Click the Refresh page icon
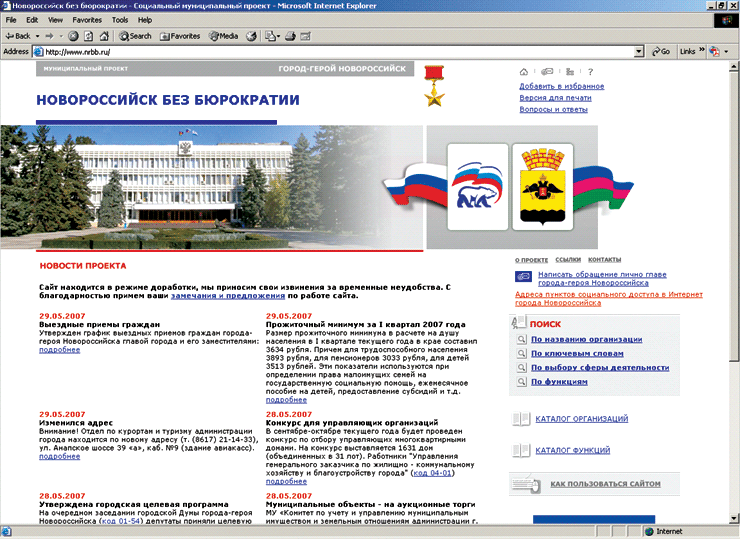The height and width of the screenshot is (539, 740). point(88,36)
